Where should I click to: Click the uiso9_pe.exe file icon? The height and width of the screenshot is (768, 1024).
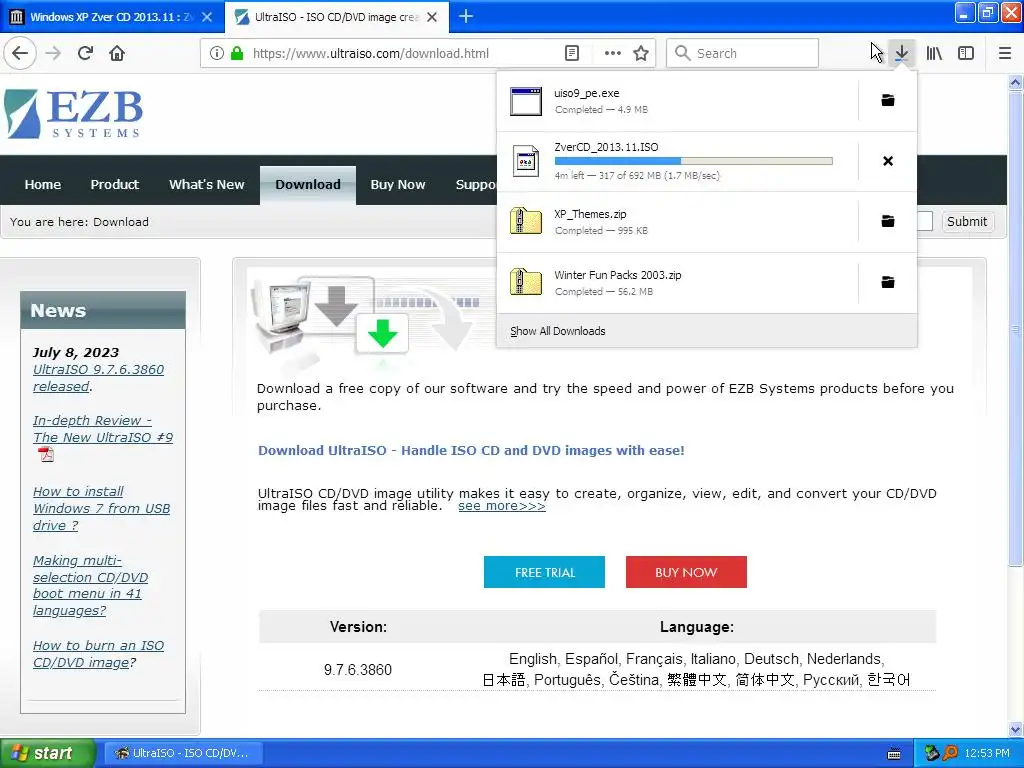point(526,101)
